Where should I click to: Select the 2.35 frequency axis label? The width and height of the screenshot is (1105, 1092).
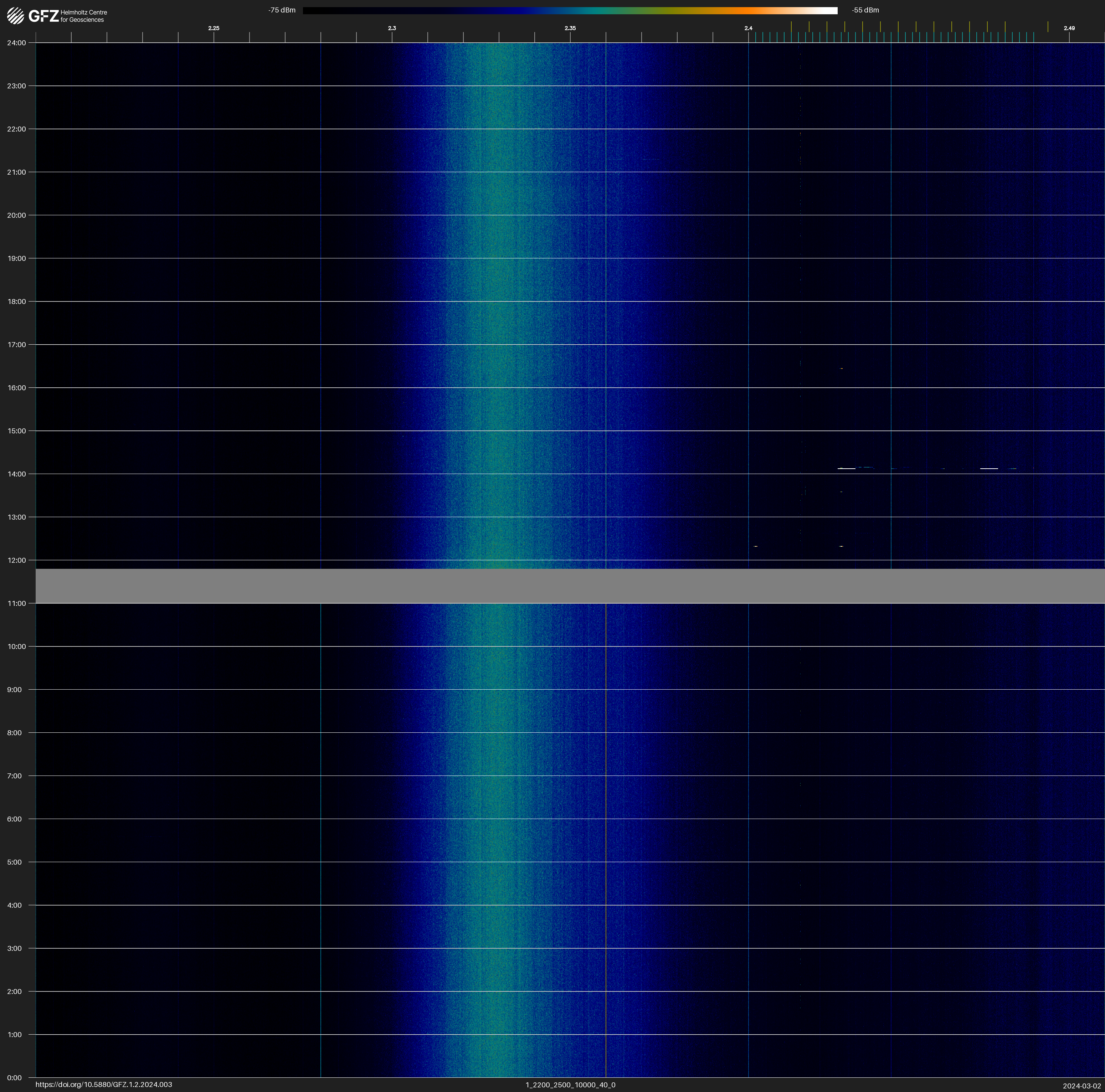click(x=570, y=28)
